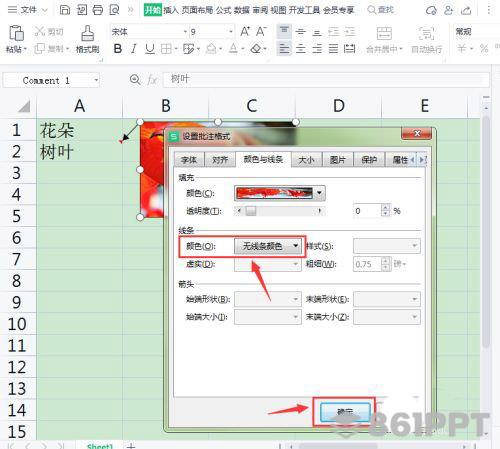Switch to the 图片 tab in dialog
This screenshot has width=500, height=449.
point(337,160)
